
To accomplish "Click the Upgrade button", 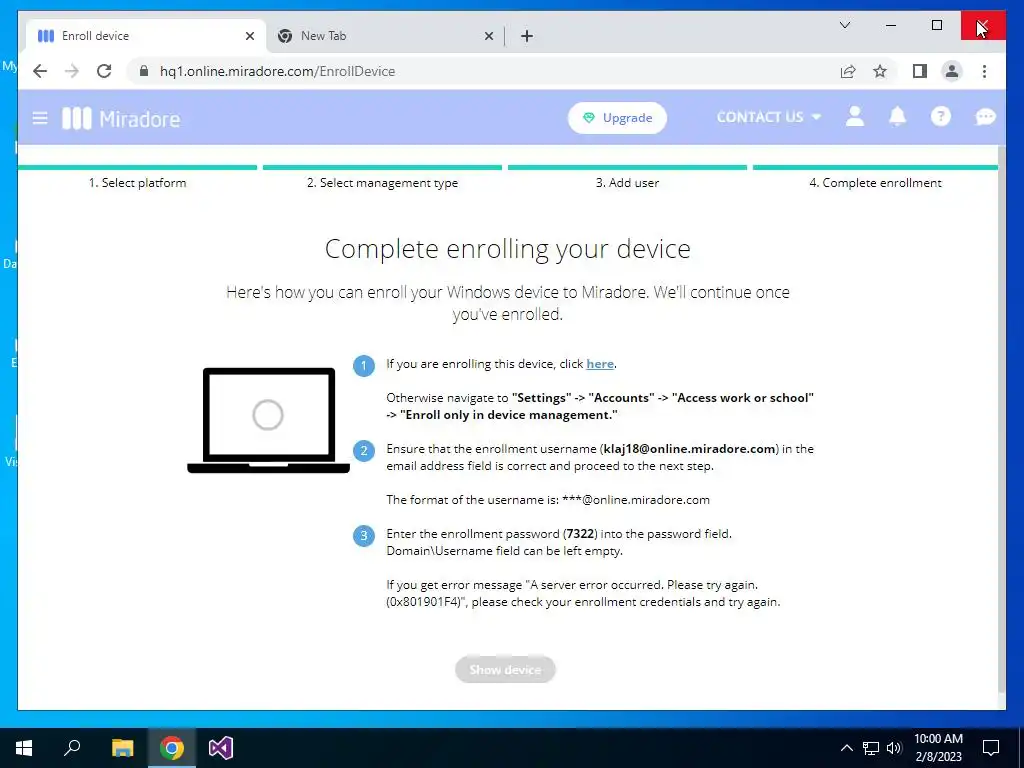I will pyautogui.click(x=617, y=118).
